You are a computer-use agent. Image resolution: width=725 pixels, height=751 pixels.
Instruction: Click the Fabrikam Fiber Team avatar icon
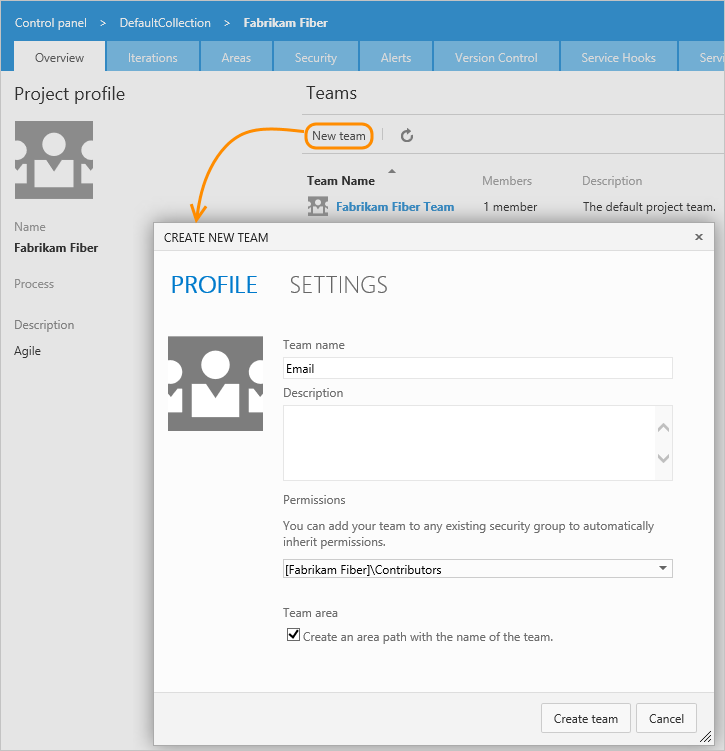click(x=317, y=206)
